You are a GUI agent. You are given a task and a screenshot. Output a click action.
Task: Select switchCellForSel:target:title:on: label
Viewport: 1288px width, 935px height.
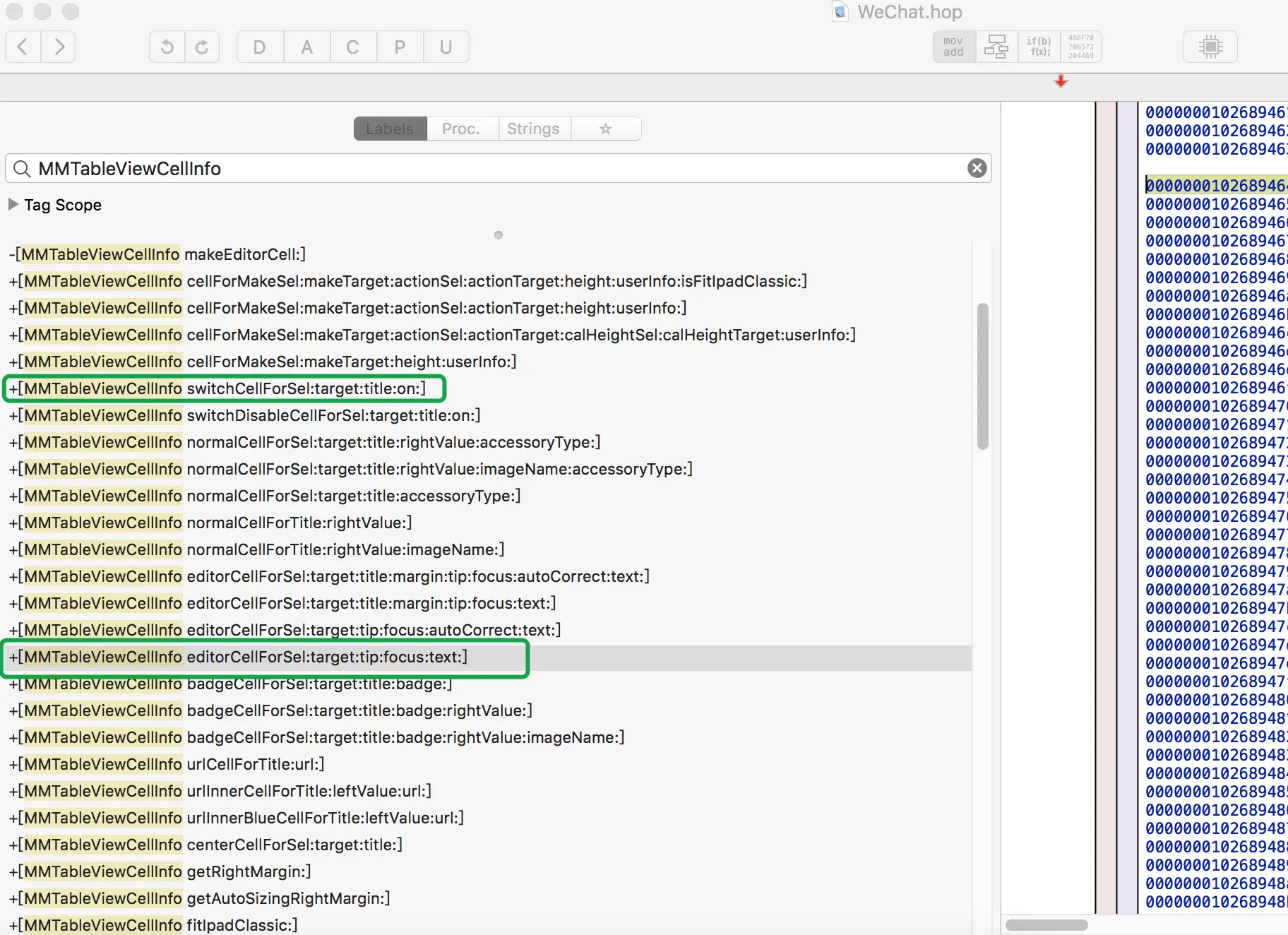tap(217, 388)
